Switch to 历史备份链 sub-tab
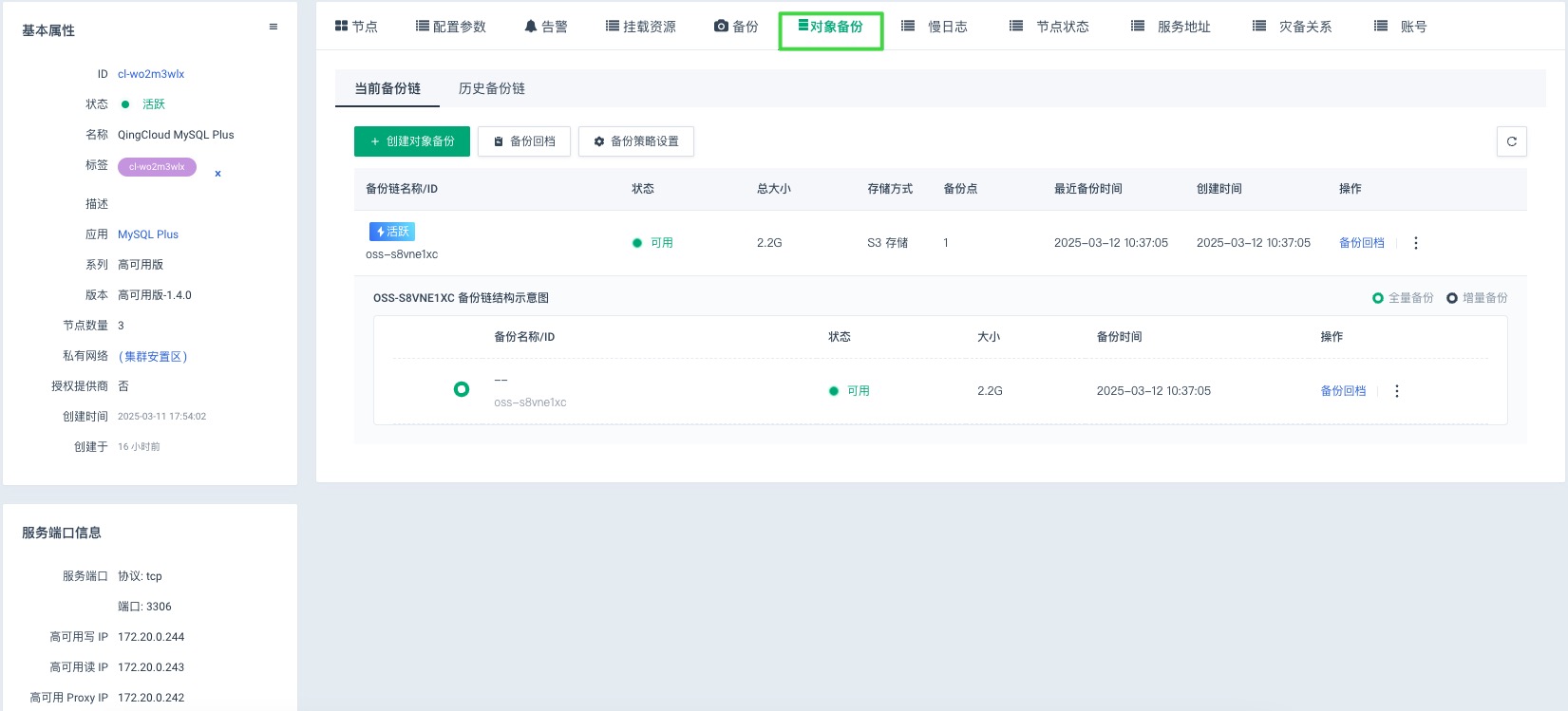This screenshot has width=1568, height=711. click(x=492, y=88)
